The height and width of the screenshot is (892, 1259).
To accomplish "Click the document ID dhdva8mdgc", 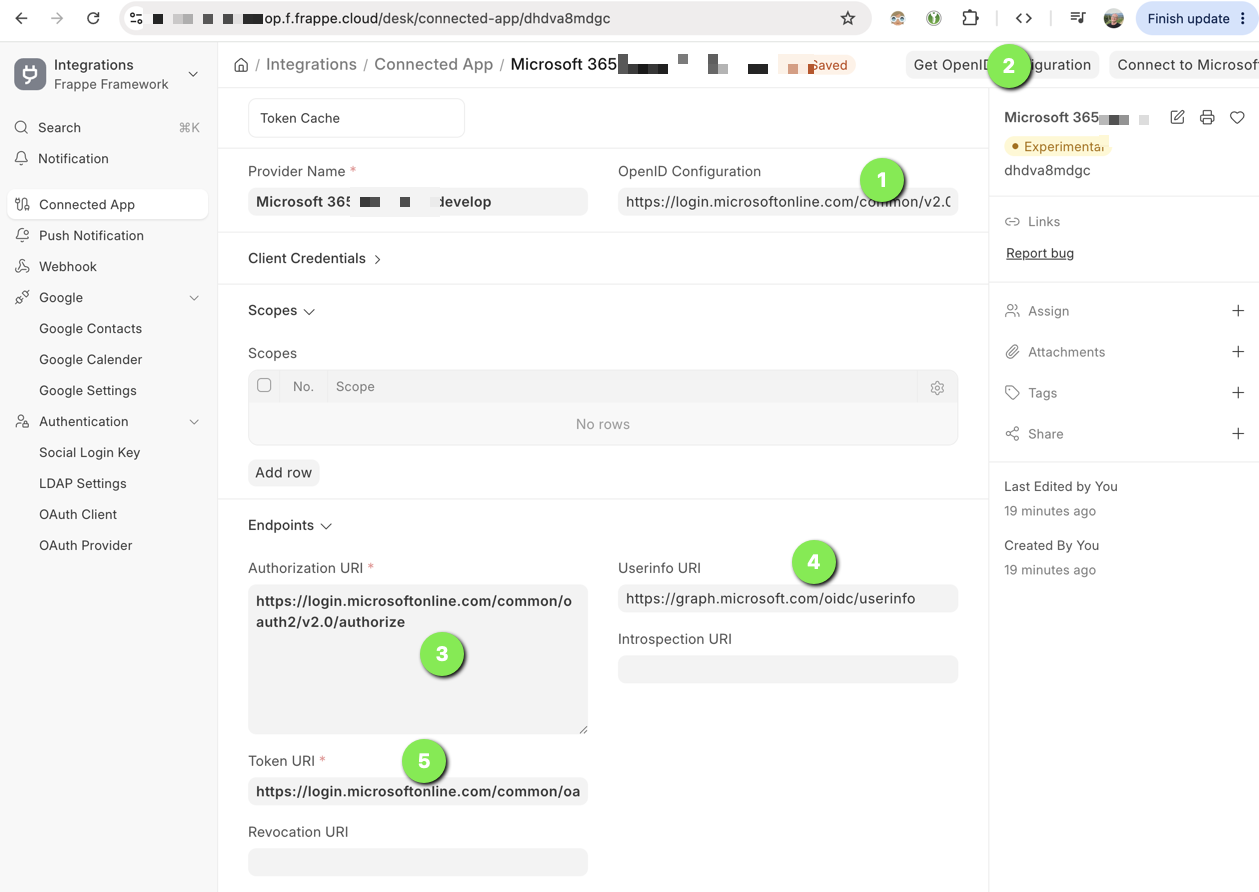I will (x=1047, y=170).
